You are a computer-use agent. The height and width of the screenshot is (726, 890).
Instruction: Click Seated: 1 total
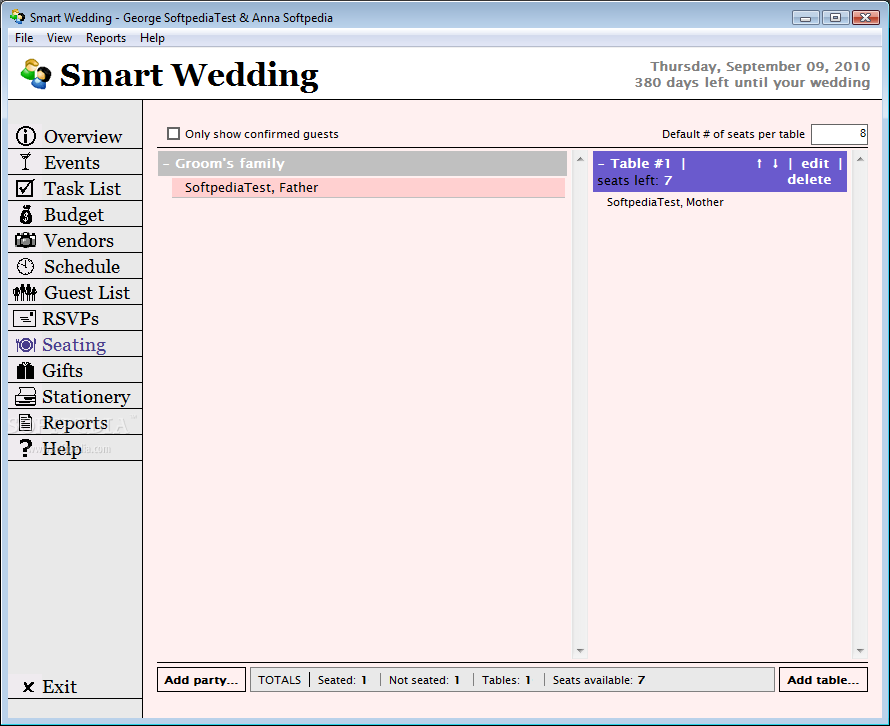click(x=342, y=680)
